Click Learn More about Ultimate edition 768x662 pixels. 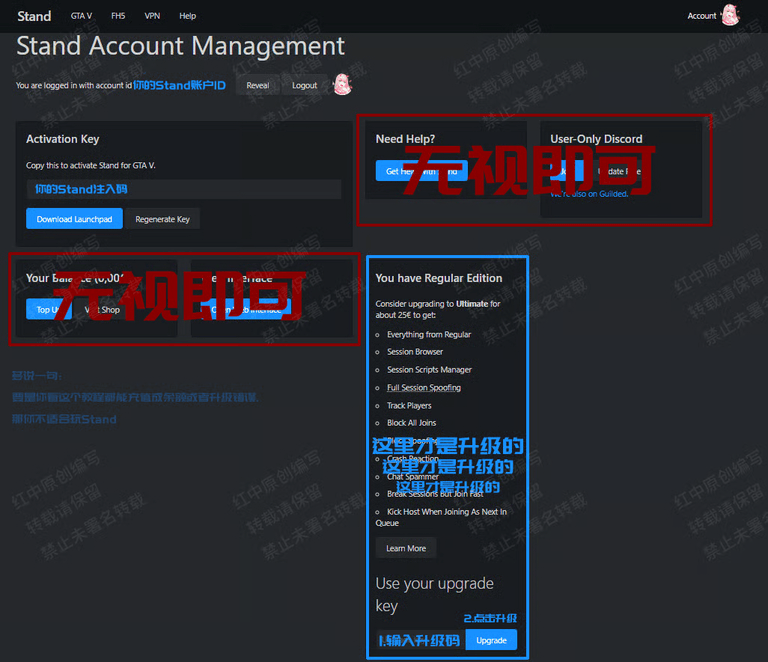[x=406, y=548]
